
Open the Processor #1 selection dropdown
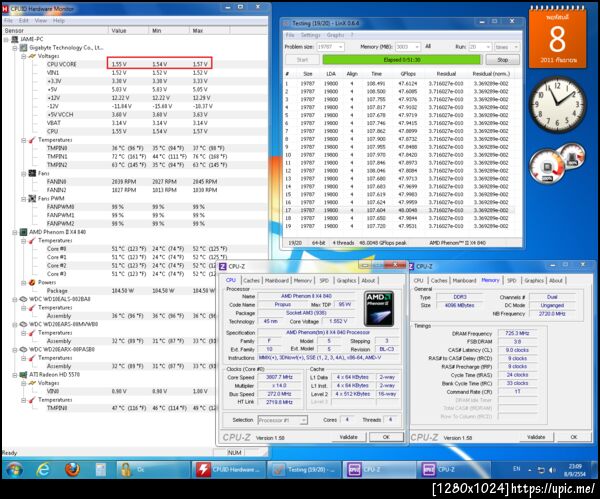pos(282,420)
